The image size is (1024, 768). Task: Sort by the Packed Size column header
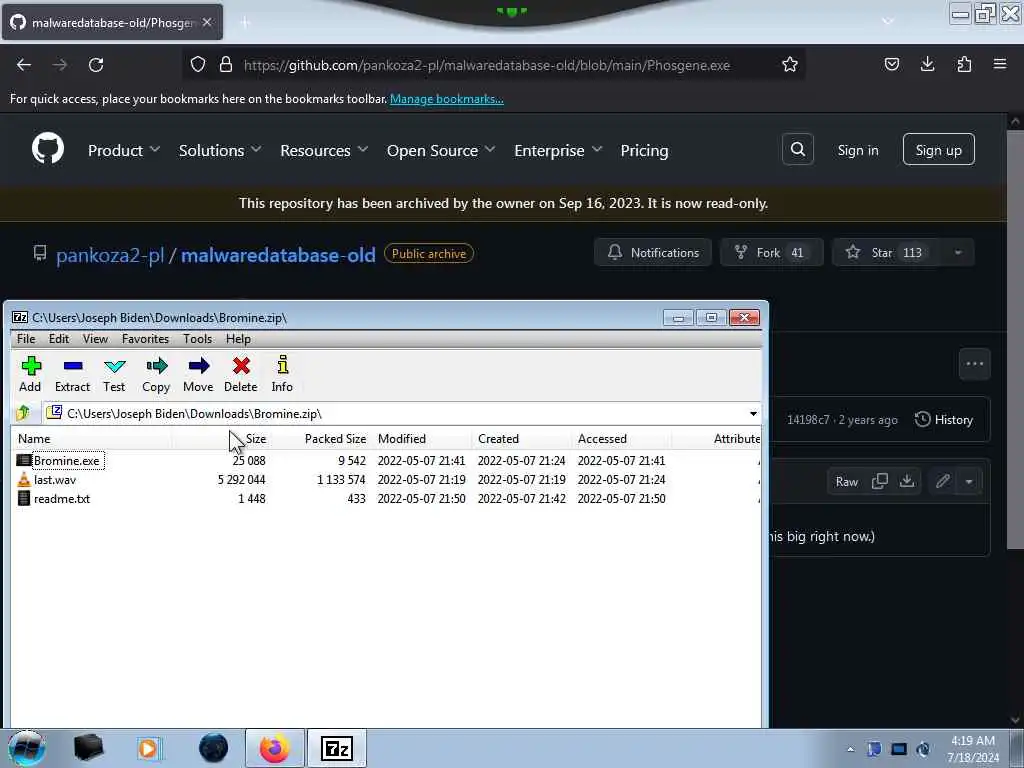(335, 439)
